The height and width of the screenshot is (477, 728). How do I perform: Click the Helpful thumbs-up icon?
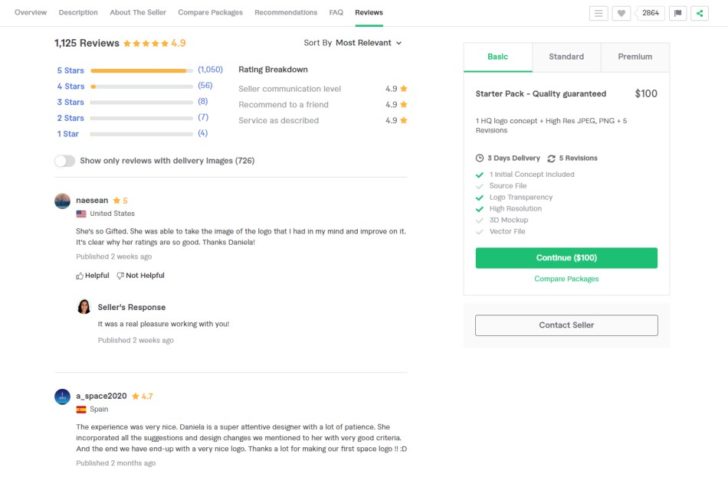coord(79,276)
